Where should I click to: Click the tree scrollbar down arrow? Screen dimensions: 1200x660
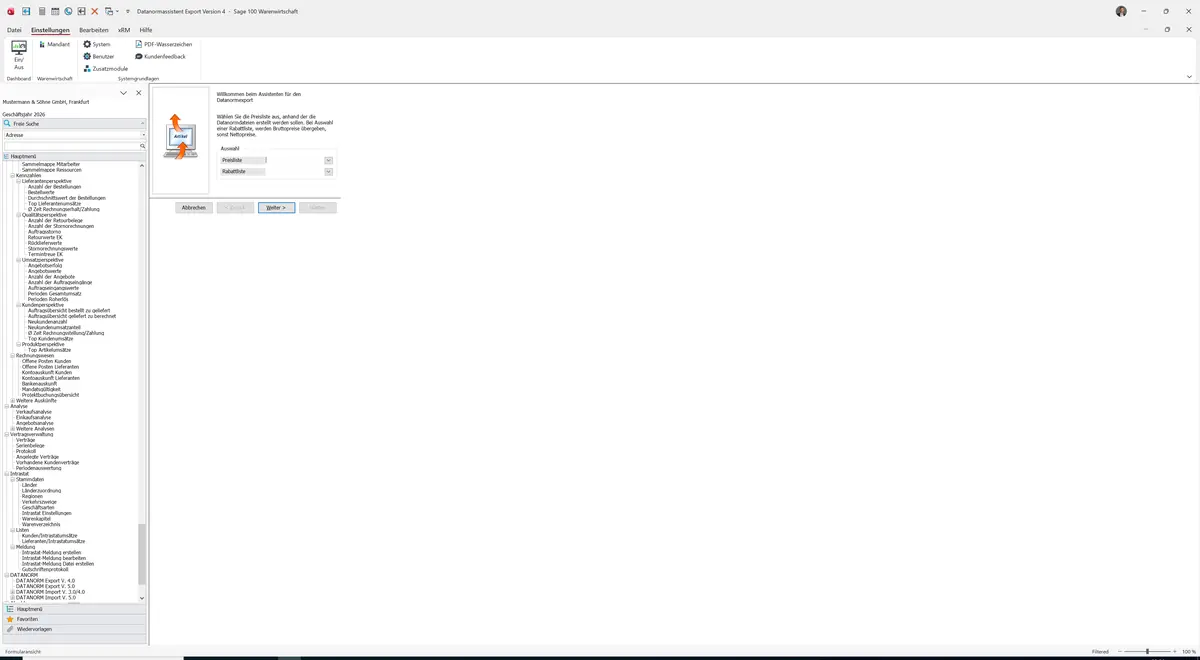[x=142, y=598]
